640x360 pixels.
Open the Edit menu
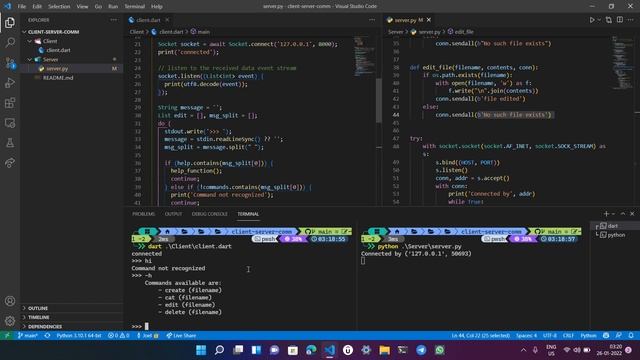pyautogui.click(x=37, y=6)
